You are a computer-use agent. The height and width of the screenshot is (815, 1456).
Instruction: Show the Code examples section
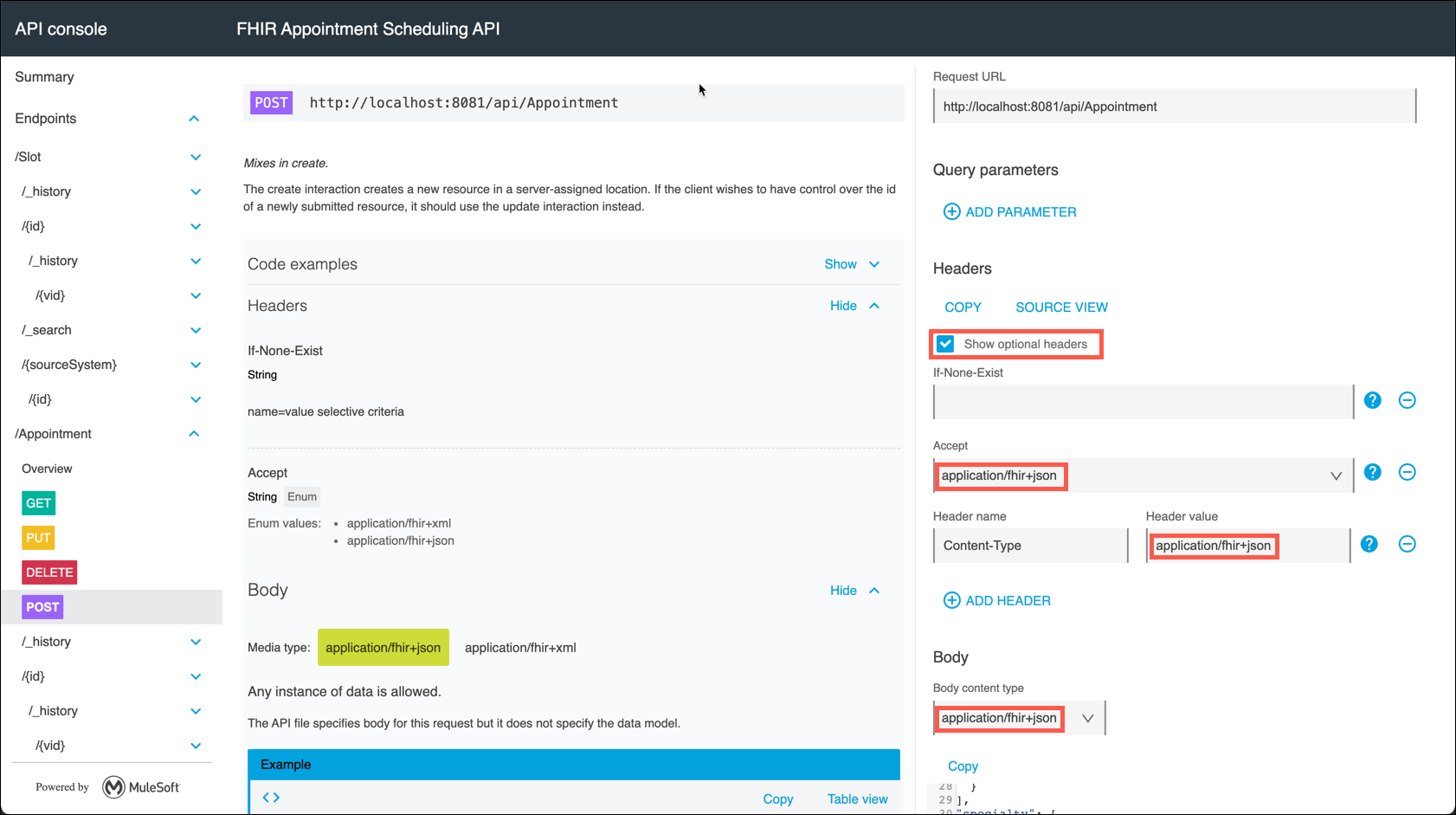[852, 264]
